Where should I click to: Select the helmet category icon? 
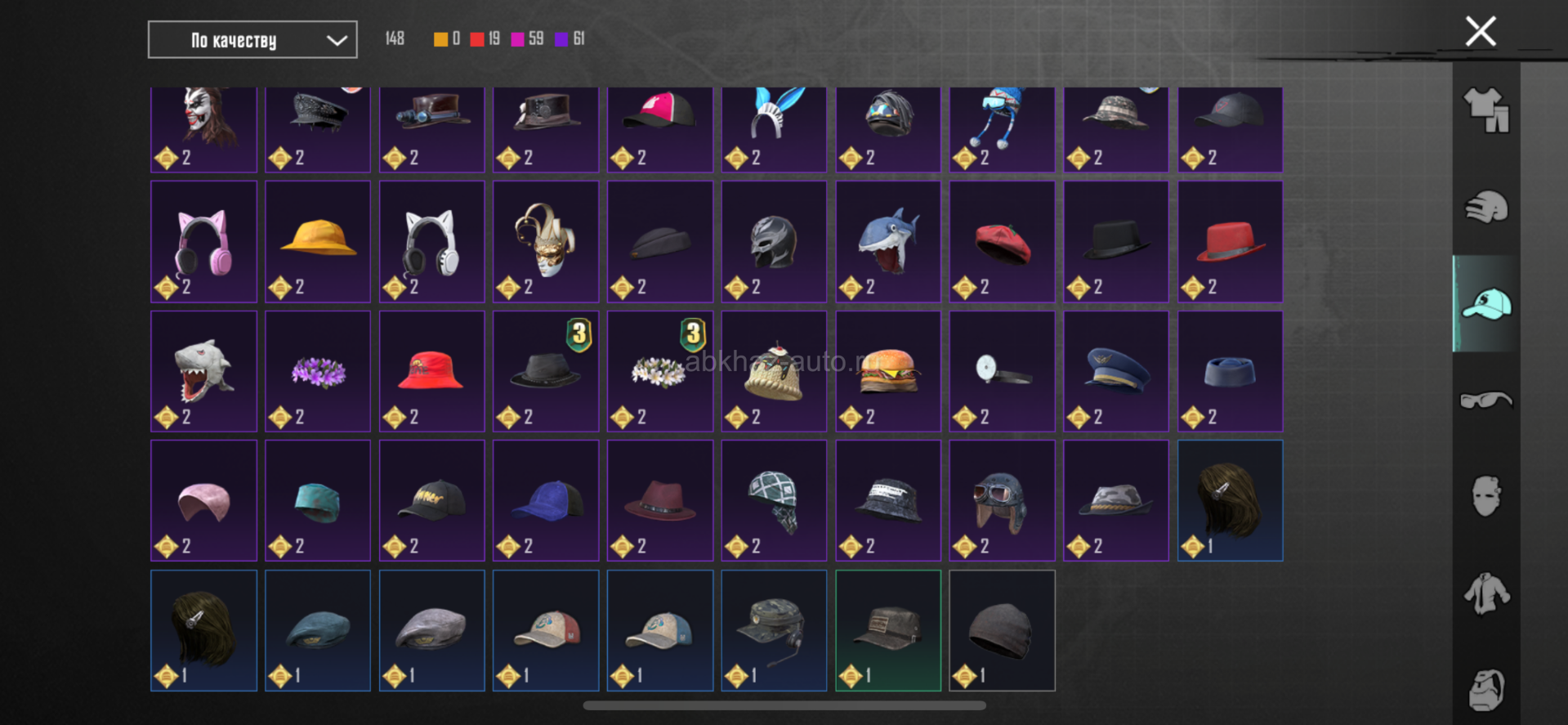(x=1486, y=207)
